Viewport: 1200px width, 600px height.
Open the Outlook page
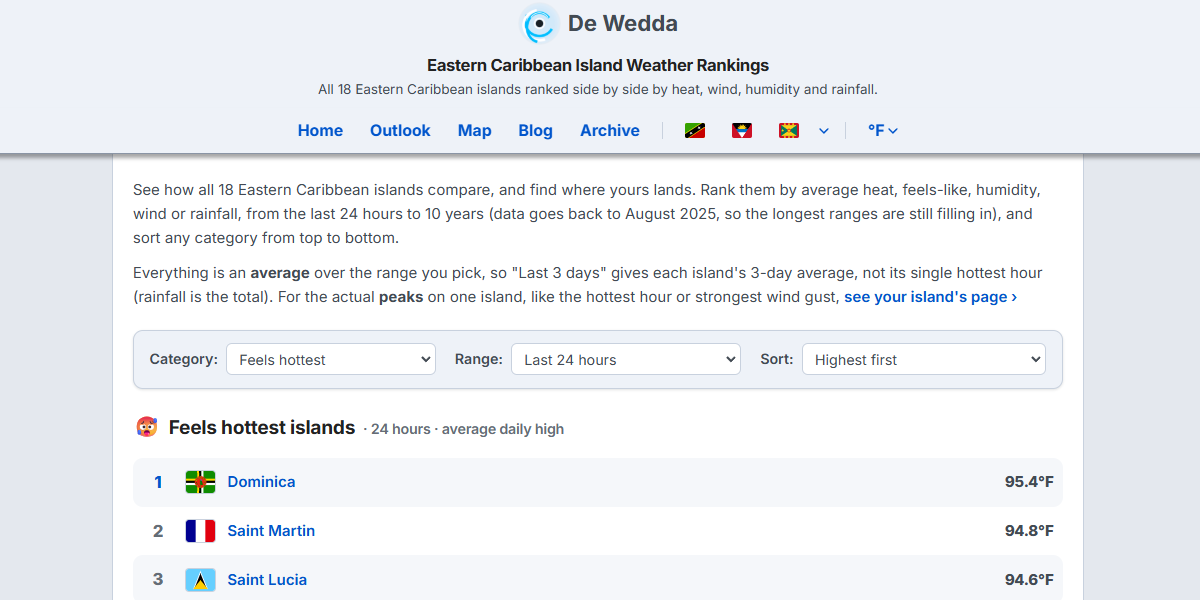400,131
